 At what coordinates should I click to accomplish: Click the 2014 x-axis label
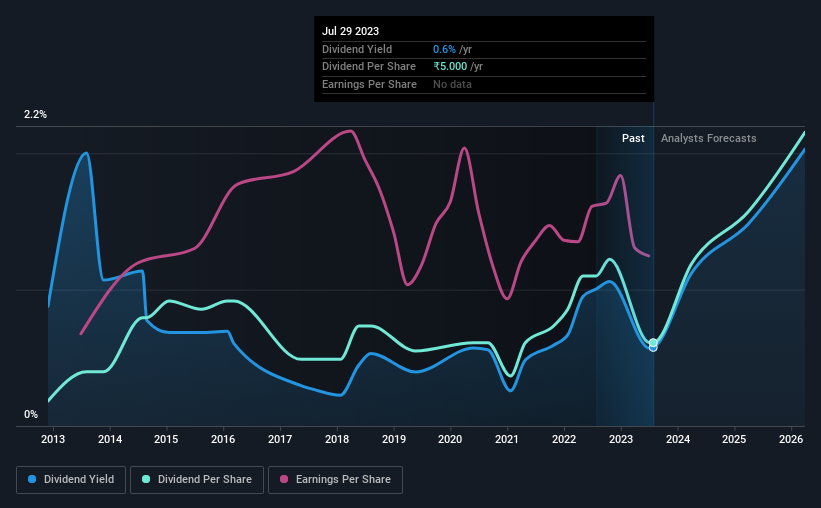[x=110, y=439]
